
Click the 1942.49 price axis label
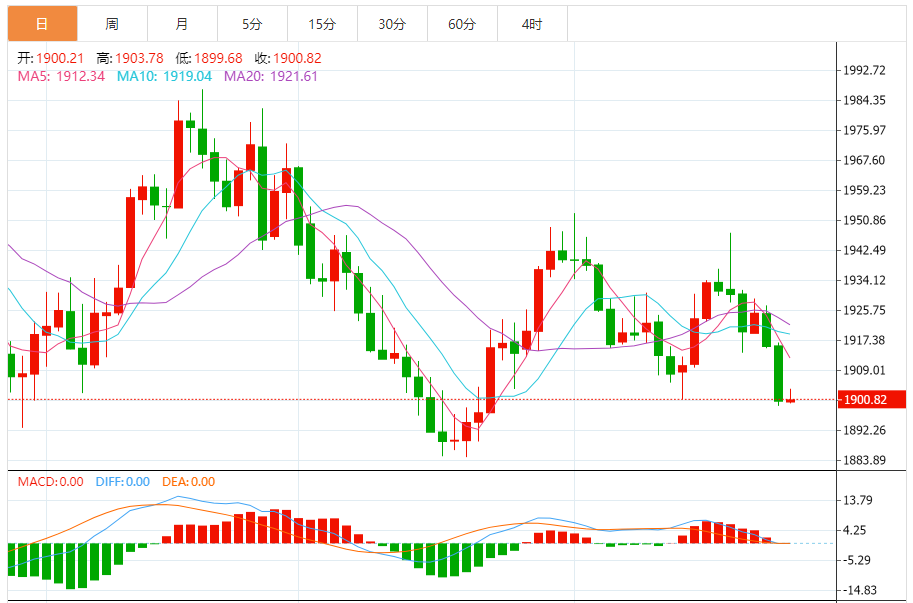pyautogui.click(x=865, y=250)
